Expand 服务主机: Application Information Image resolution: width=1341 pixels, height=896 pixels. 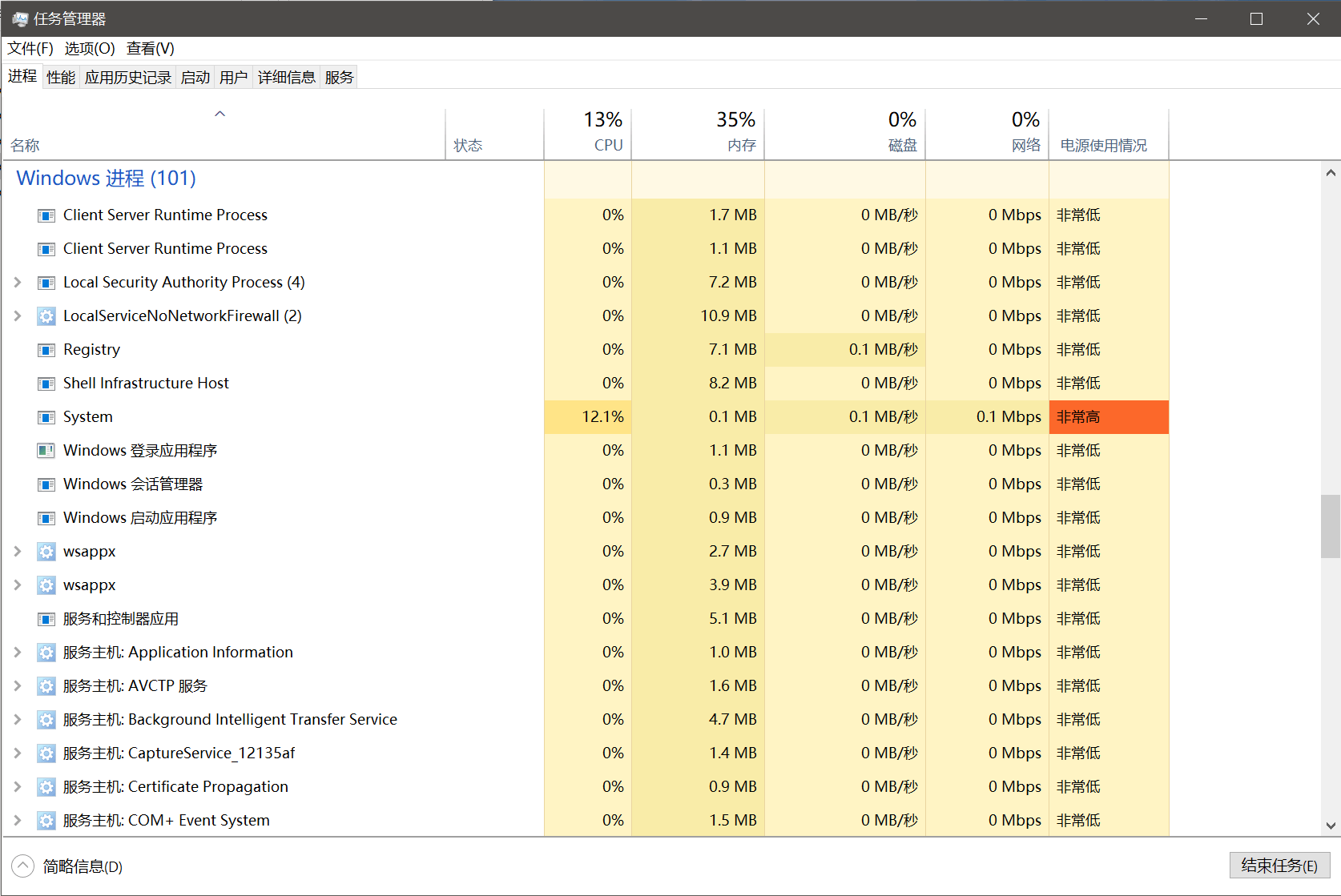[x=18, y=653]
